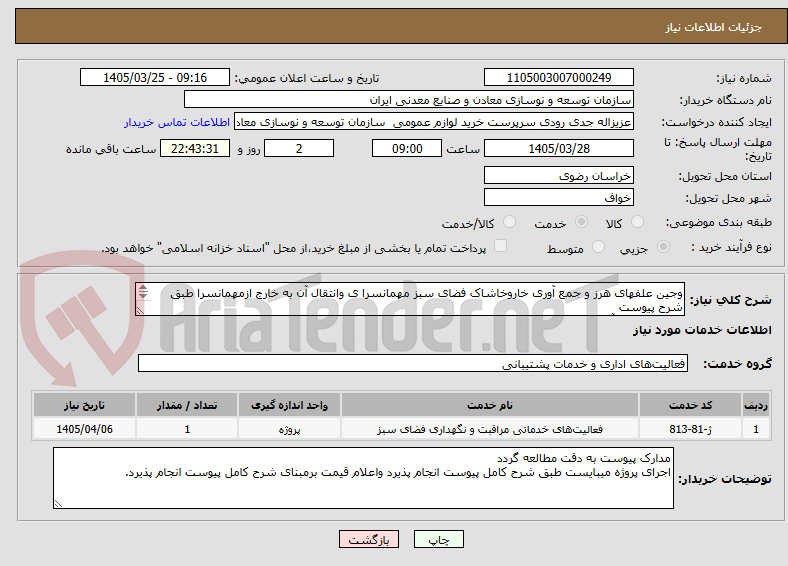Select the جزیی purchase type radio
788x566 pixels.
tap(663, 247)
